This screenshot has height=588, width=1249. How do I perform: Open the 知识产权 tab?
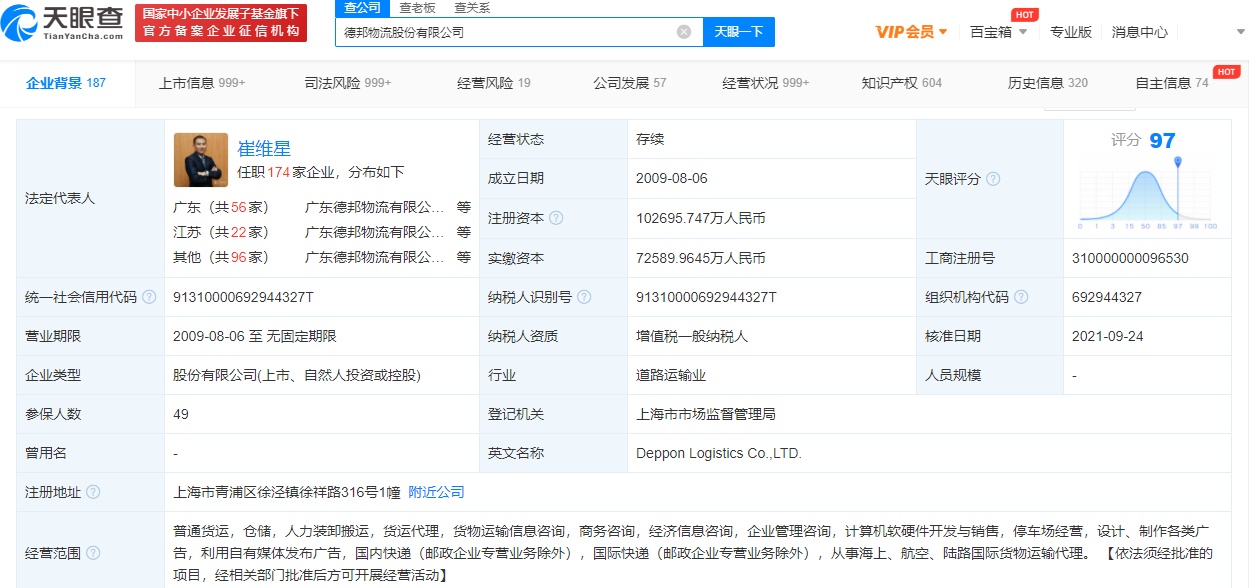click(x=902, y=83)
